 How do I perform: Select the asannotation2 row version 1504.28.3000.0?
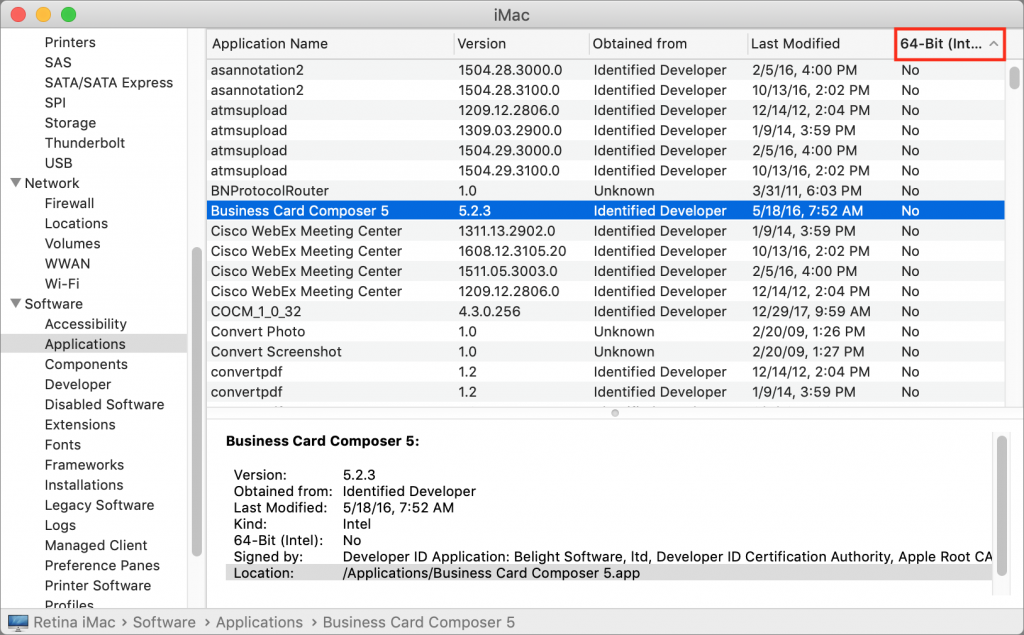(605, 70)
